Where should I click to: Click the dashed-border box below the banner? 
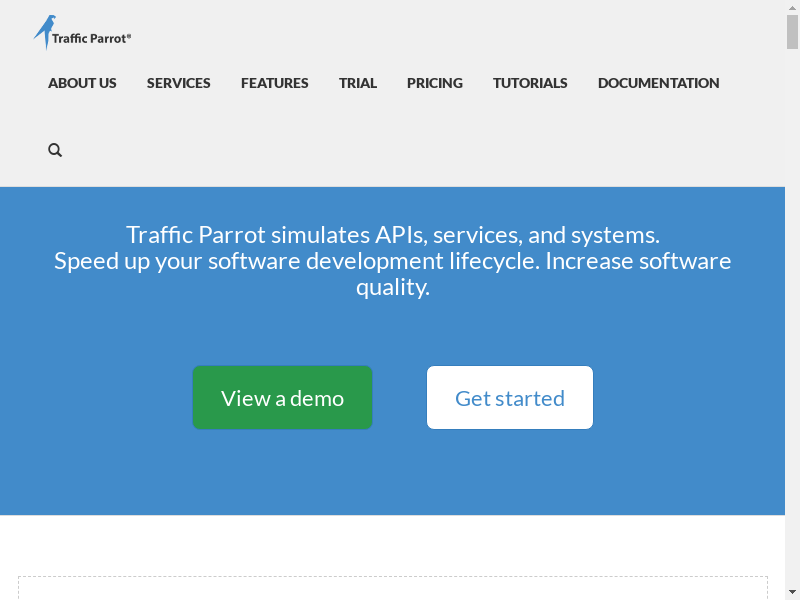tap(392, 587)
